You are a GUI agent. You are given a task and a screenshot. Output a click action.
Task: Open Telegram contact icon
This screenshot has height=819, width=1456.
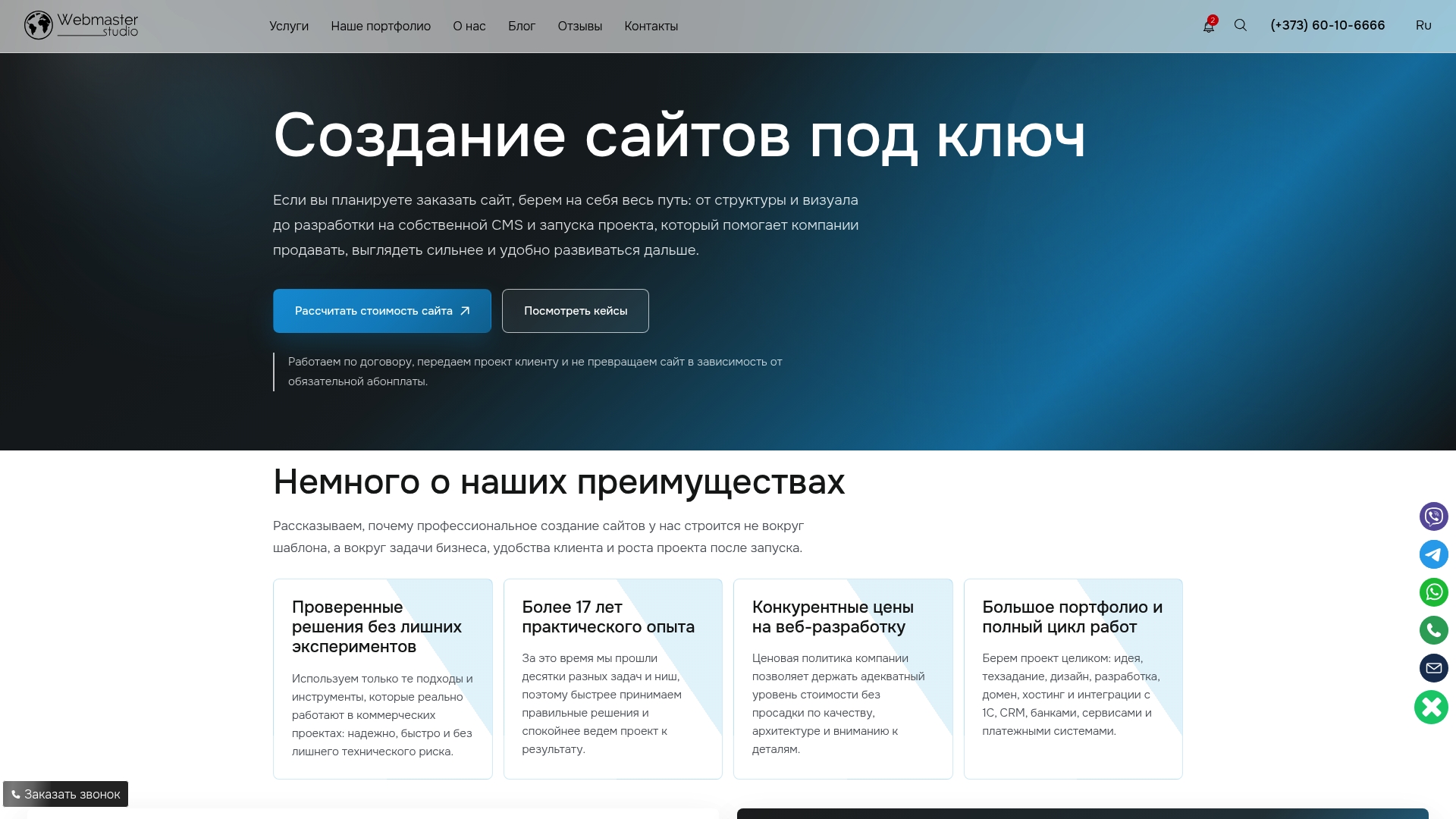(1432, 554)
